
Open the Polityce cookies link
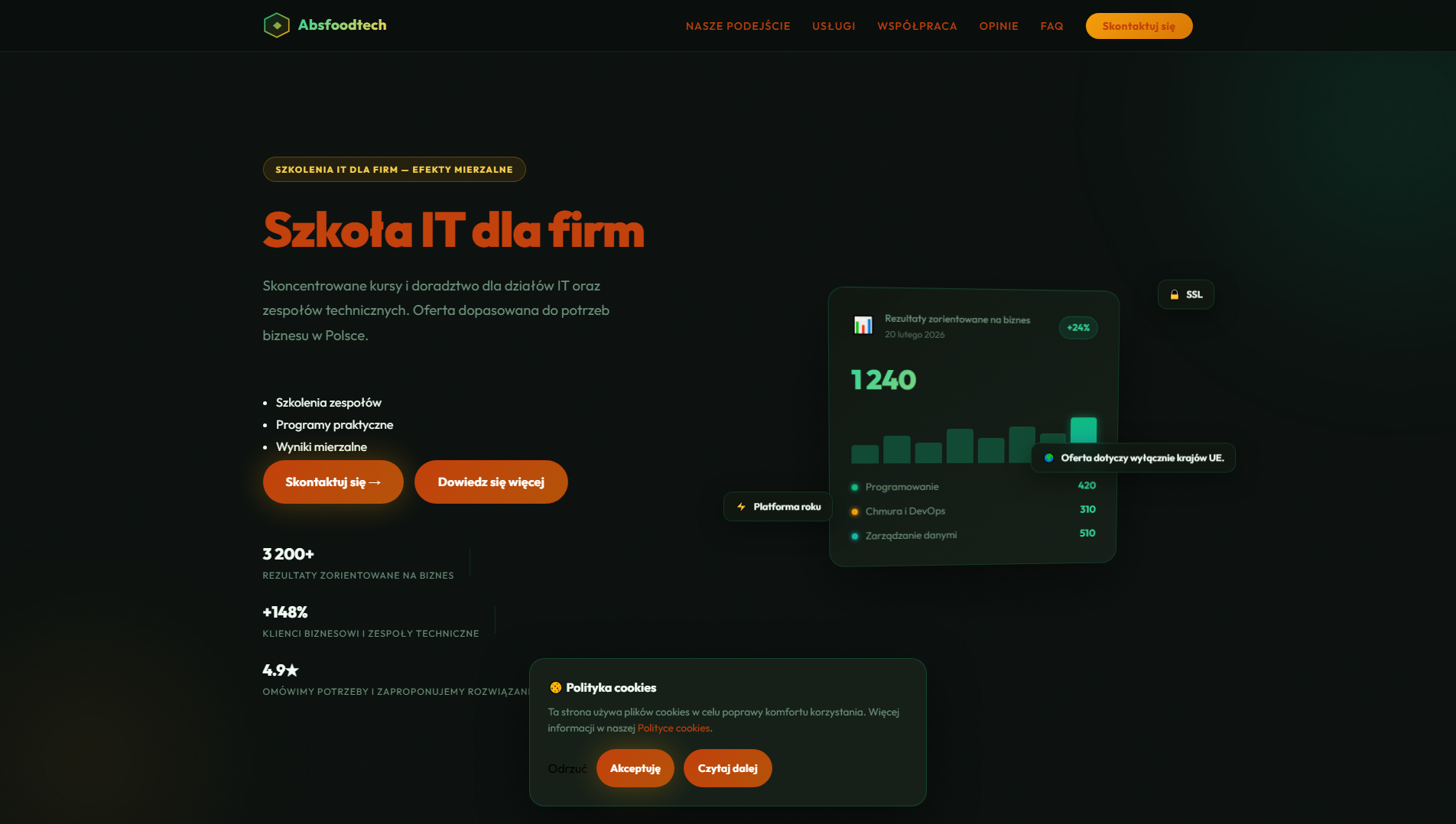pos(674,728)
